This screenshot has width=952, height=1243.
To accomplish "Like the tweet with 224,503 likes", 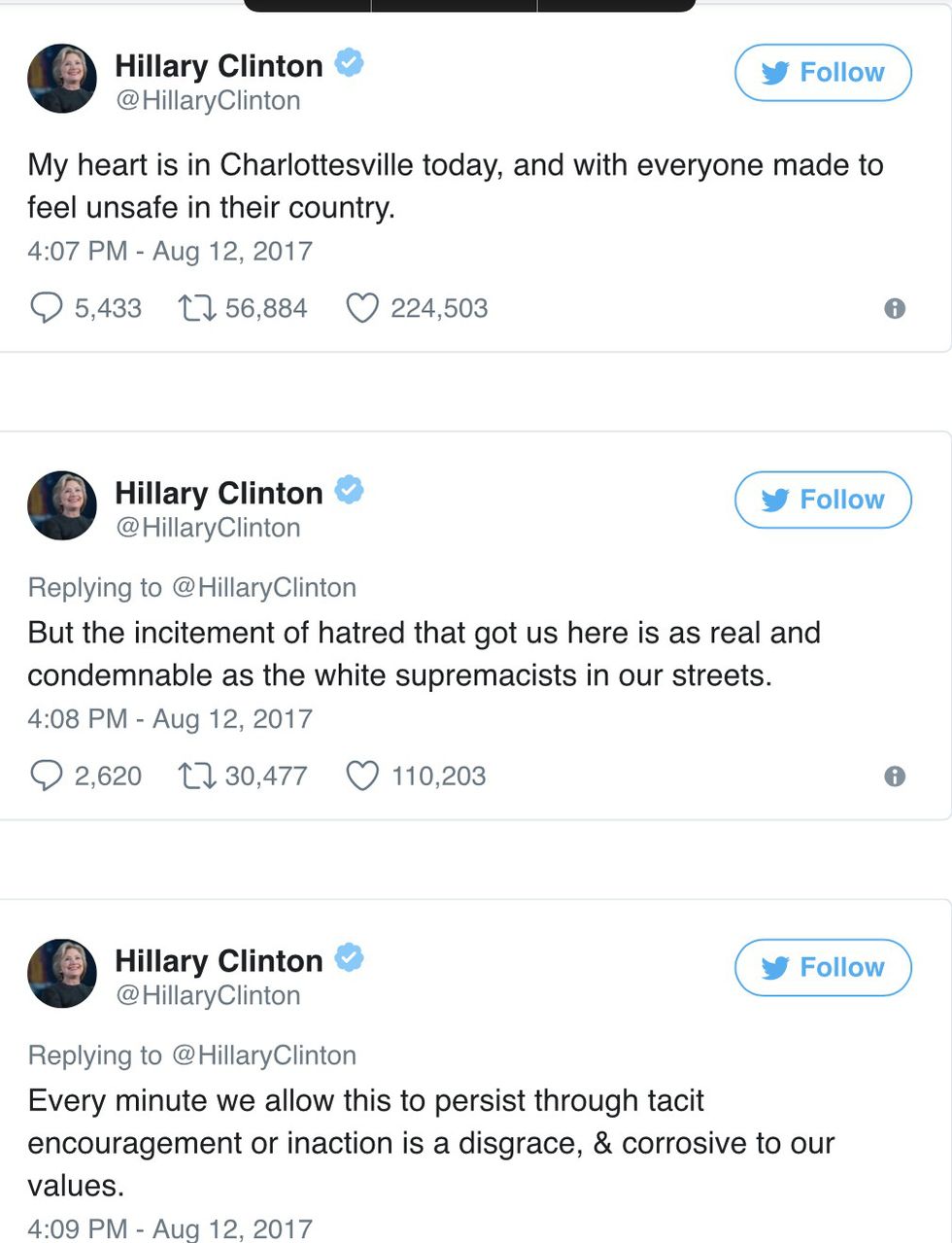I will 362,308.
